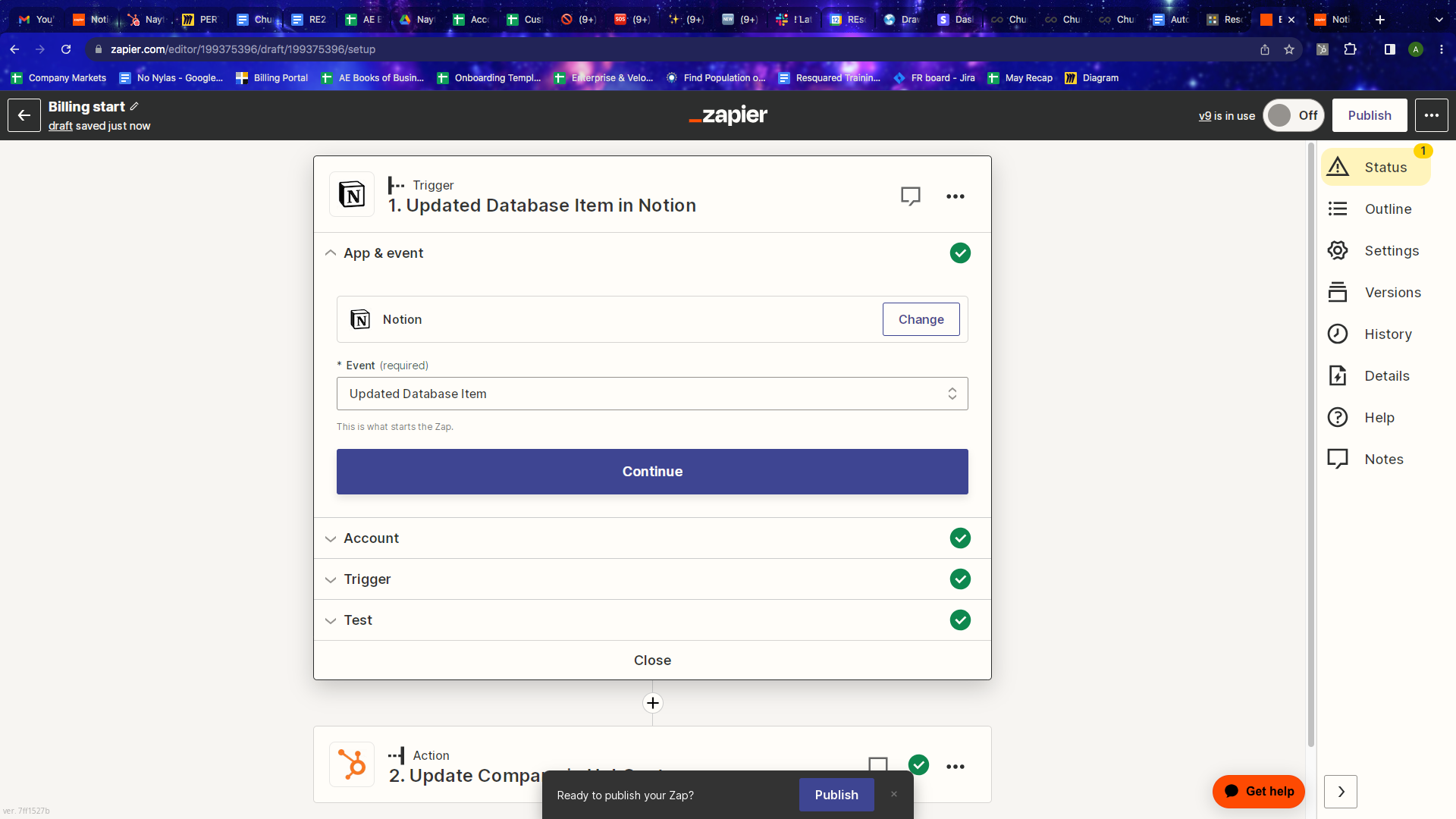This screenshot has width=1456, height=819.
Task: Open trigger step three-dot menu
Action: pyautogui.click(x=955, y=196)
